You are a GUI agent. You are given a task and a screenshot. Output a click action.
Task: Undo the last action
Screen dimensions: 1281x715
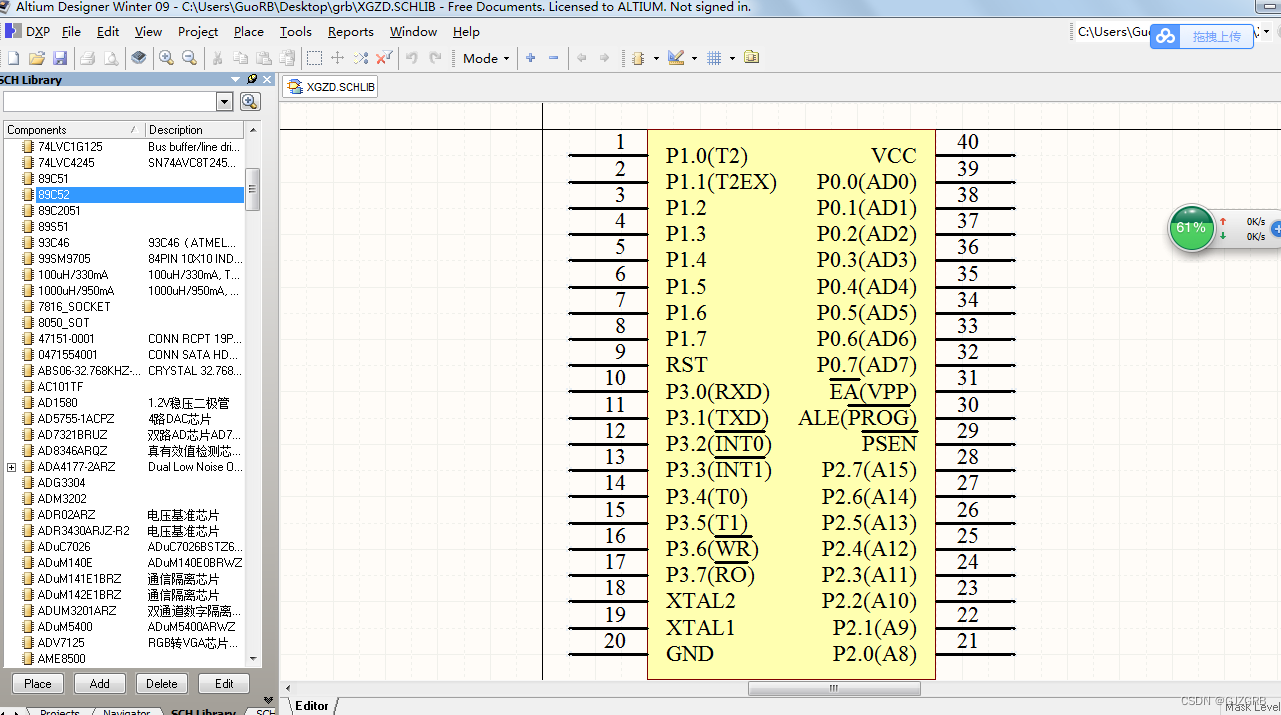tap(410, 58)
